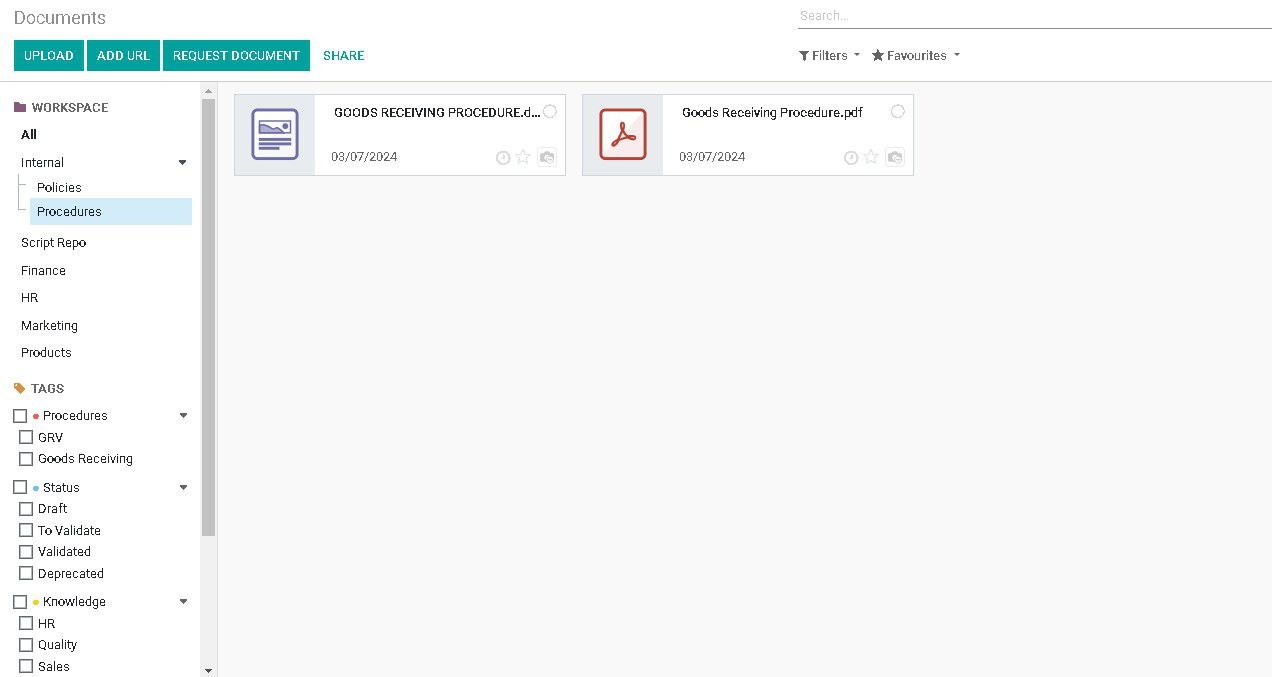Click the clock activity icon on the docx card

click(x=503, y=157)
